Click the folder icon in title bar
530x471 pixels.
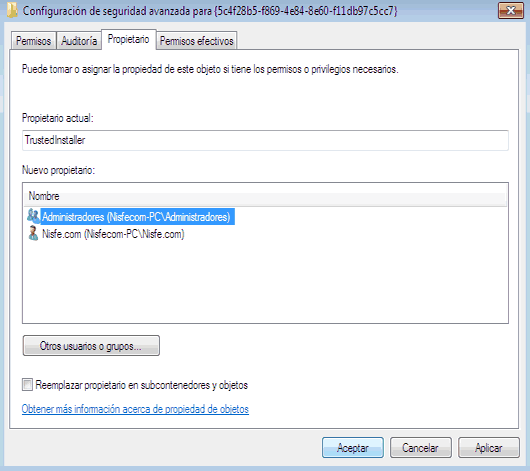(12, 11)
